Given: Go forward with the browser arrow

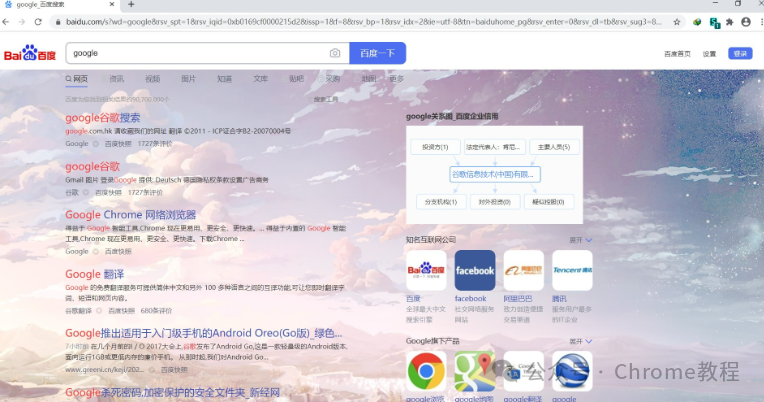Looking at the screenshot, I should point(21,21).
